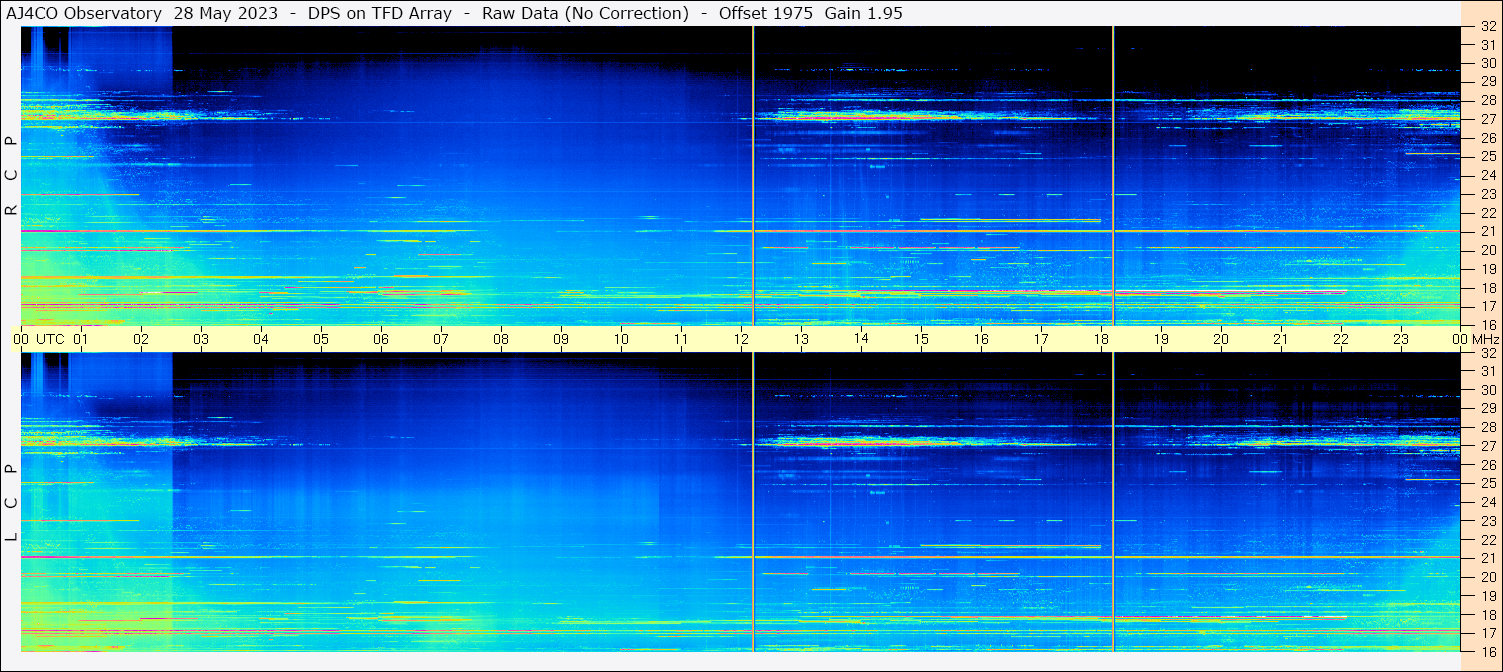The width and height of the screenshot is (1503, 672).
Task: Click the "00 UTC" time axis label
Action: point(39,339)
